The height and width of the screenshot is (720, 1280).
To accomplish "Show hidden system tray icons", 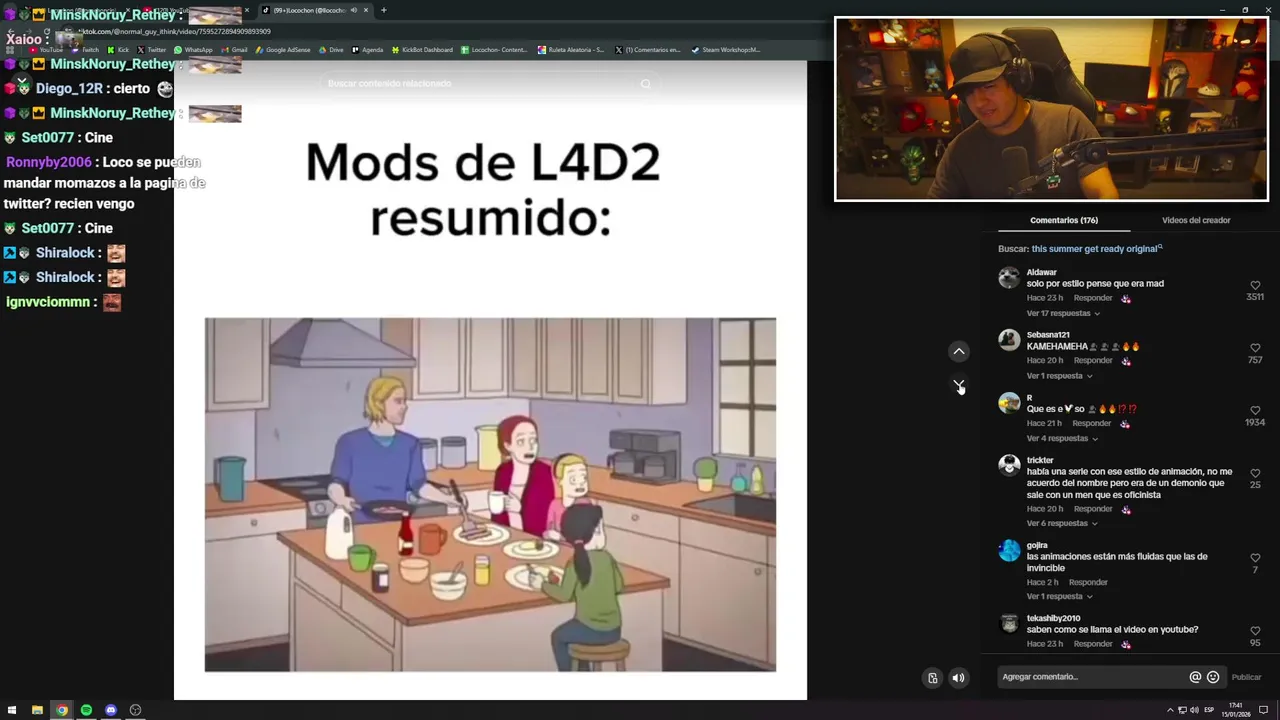I will (x=1170, y=710).
